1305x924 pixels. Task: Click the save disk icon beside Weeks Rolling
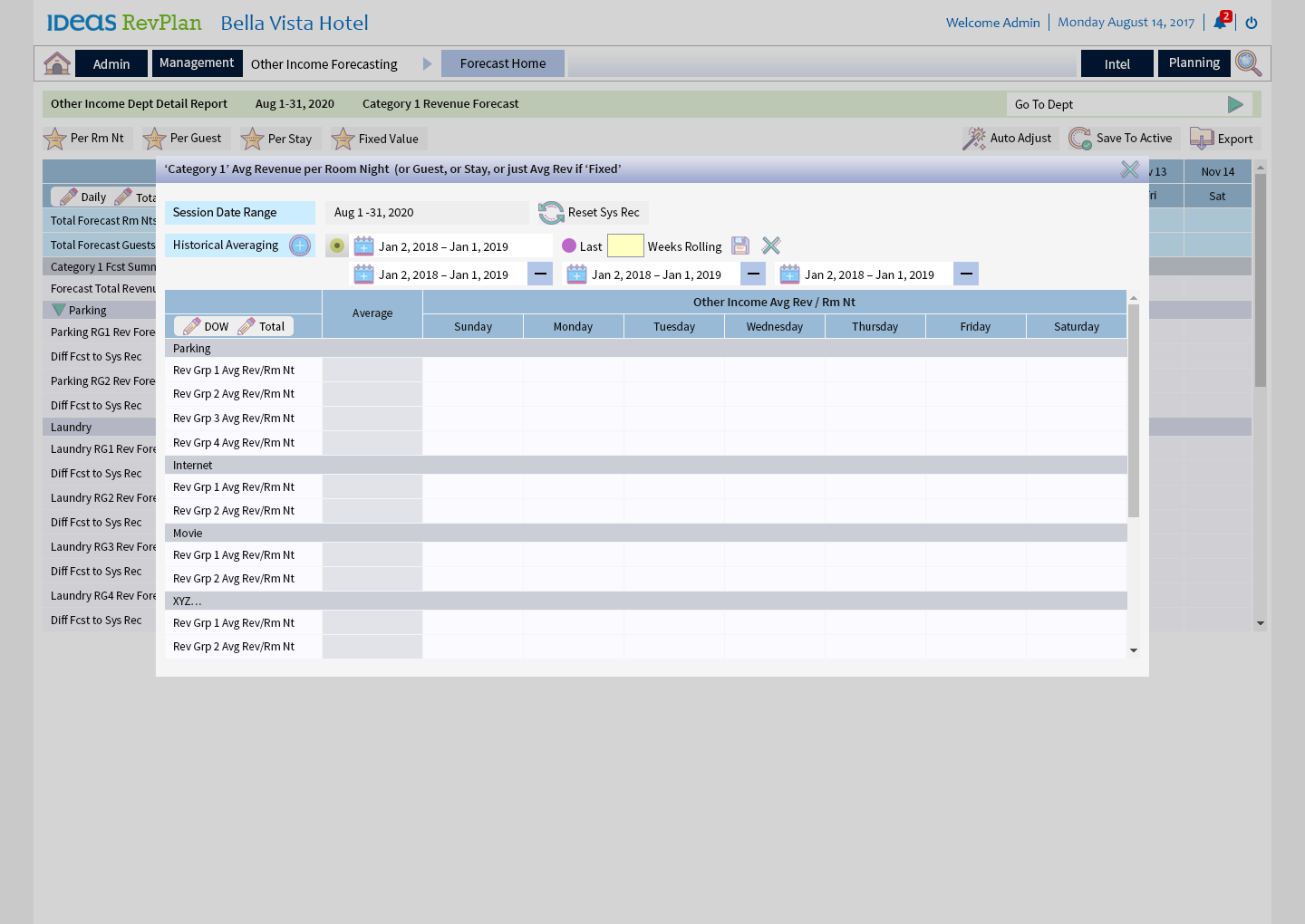click(x=740, y=245)
